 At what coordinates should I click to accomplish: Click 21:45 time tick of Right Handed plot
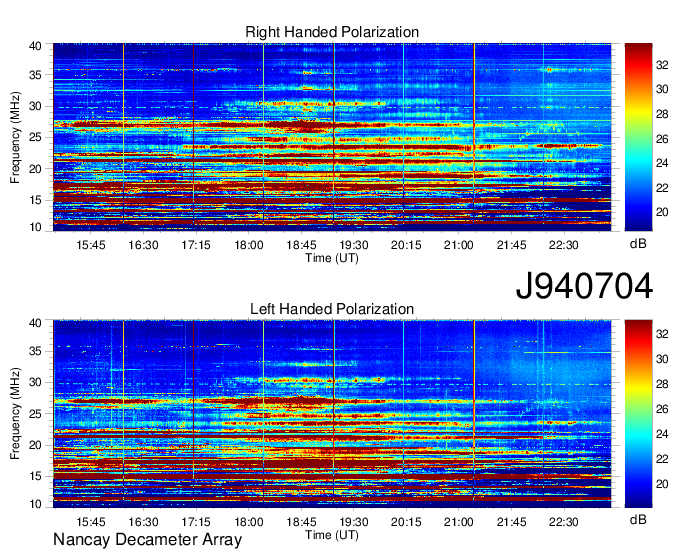(x=512, y=245)
